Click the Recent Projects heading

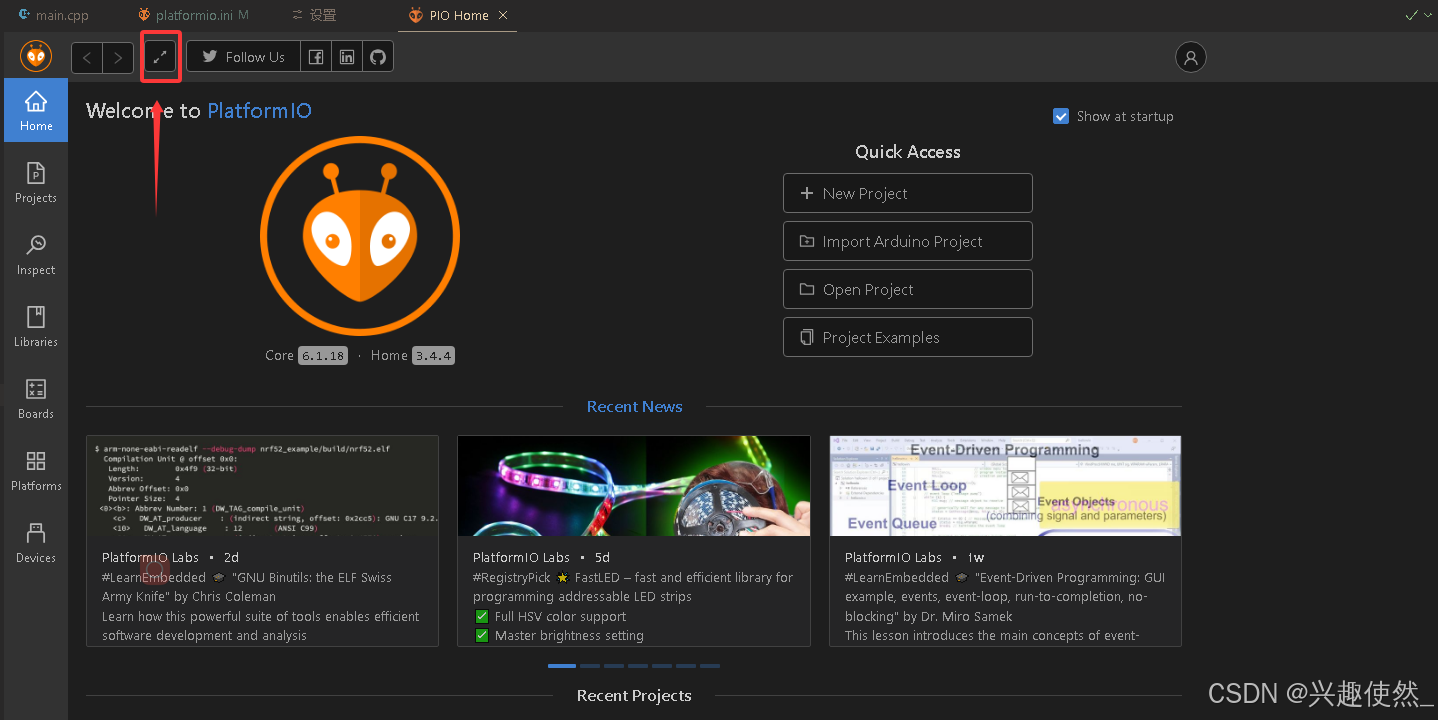click(x=634, y=695)
